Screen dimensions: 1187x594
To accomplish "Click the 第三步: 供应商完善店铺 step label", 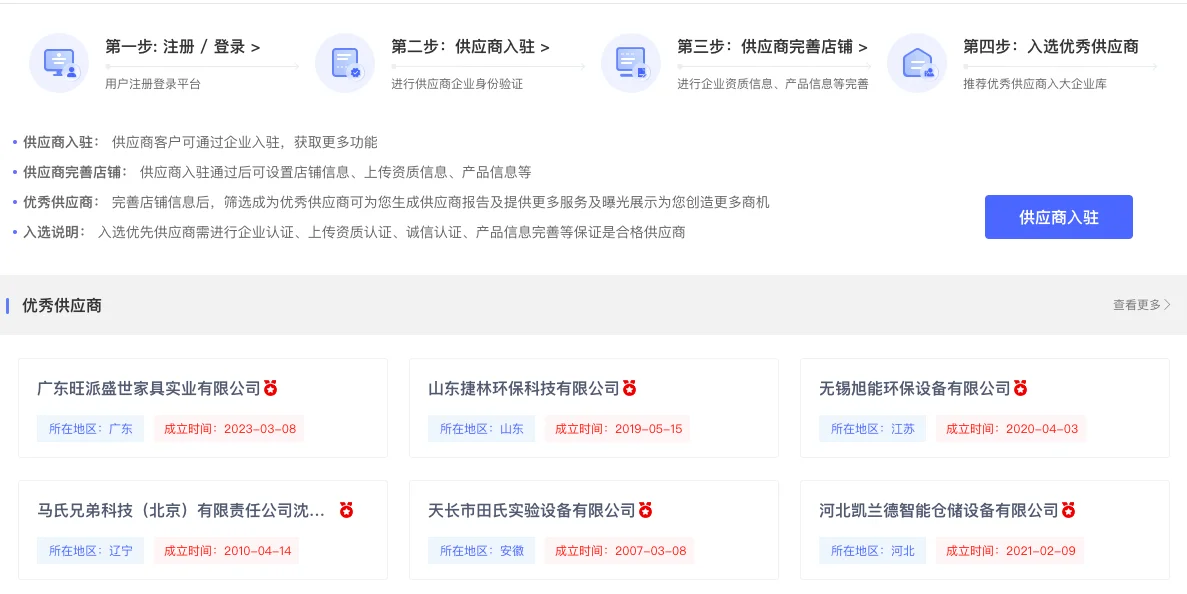I will coord(772,46).
